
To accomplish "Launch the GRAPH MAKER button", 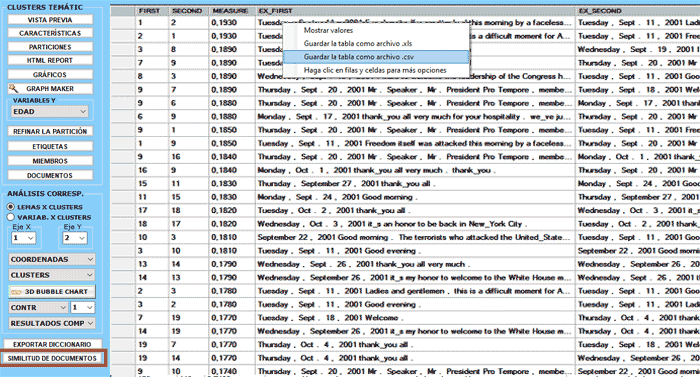I will 50,88.
